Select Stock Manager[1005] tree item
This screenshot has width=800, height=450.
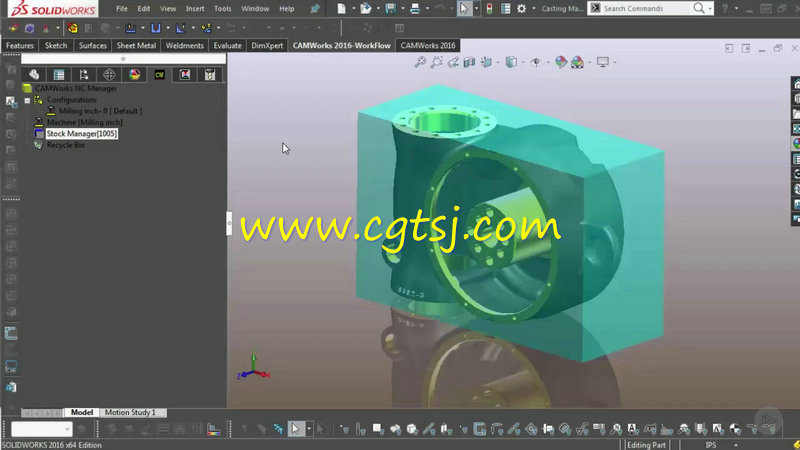pyautogui.click(x=82, y=134)
